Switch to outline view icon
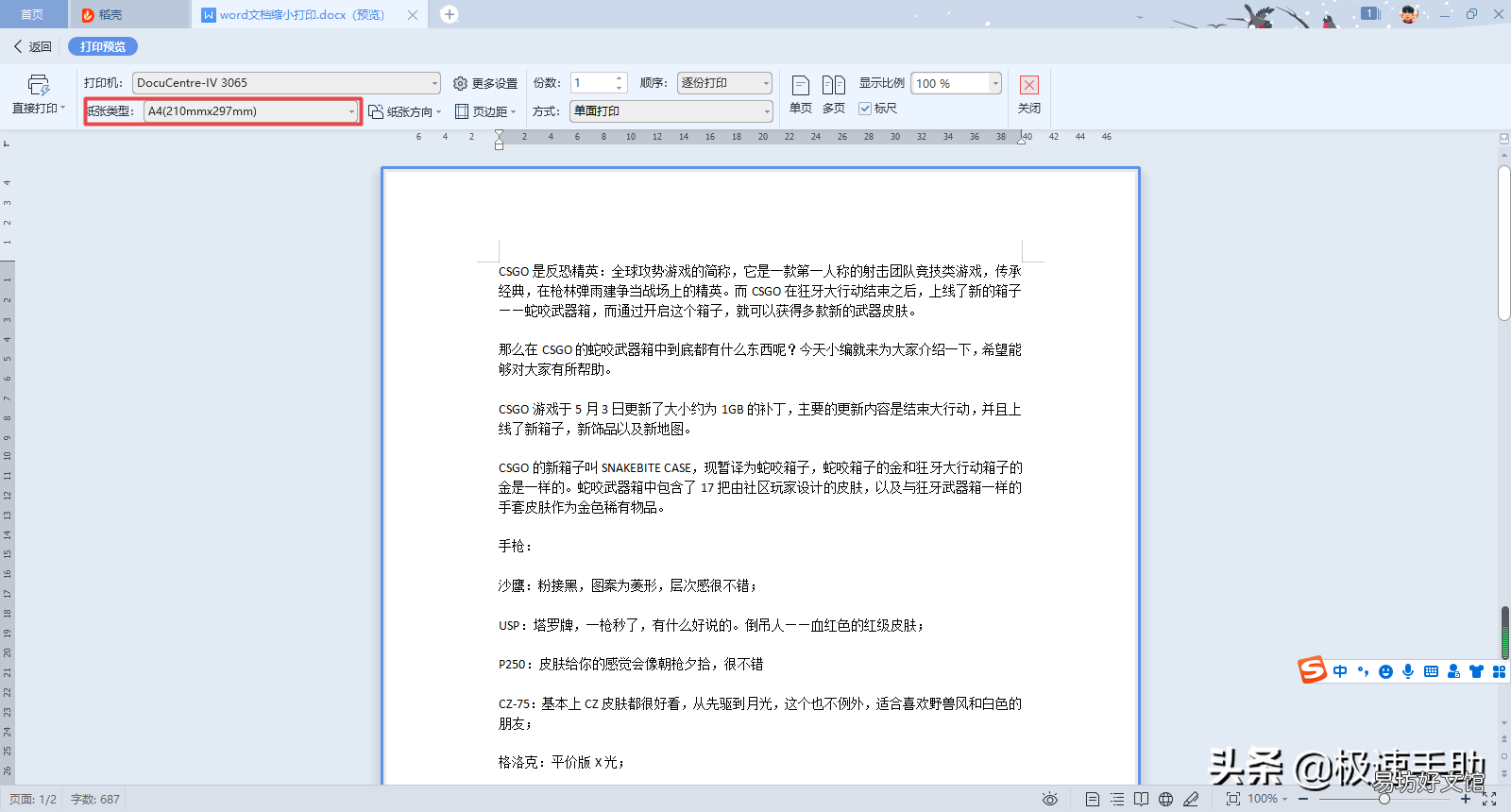The height and width of the screenshot is (812, 1511). [x=1117, y=799]
